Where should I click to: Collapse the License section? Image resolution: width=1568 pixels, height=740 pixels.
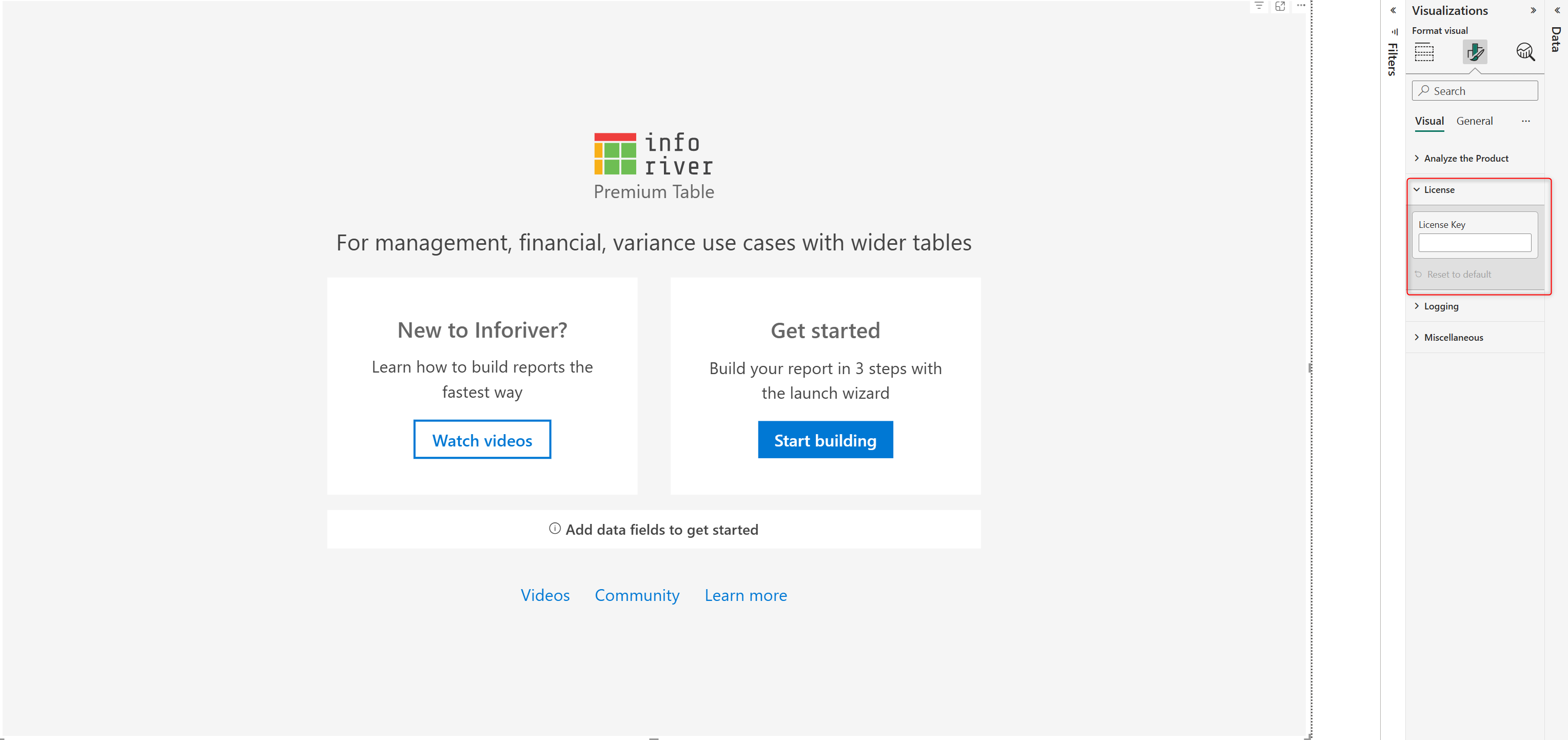pos(1439,190)
